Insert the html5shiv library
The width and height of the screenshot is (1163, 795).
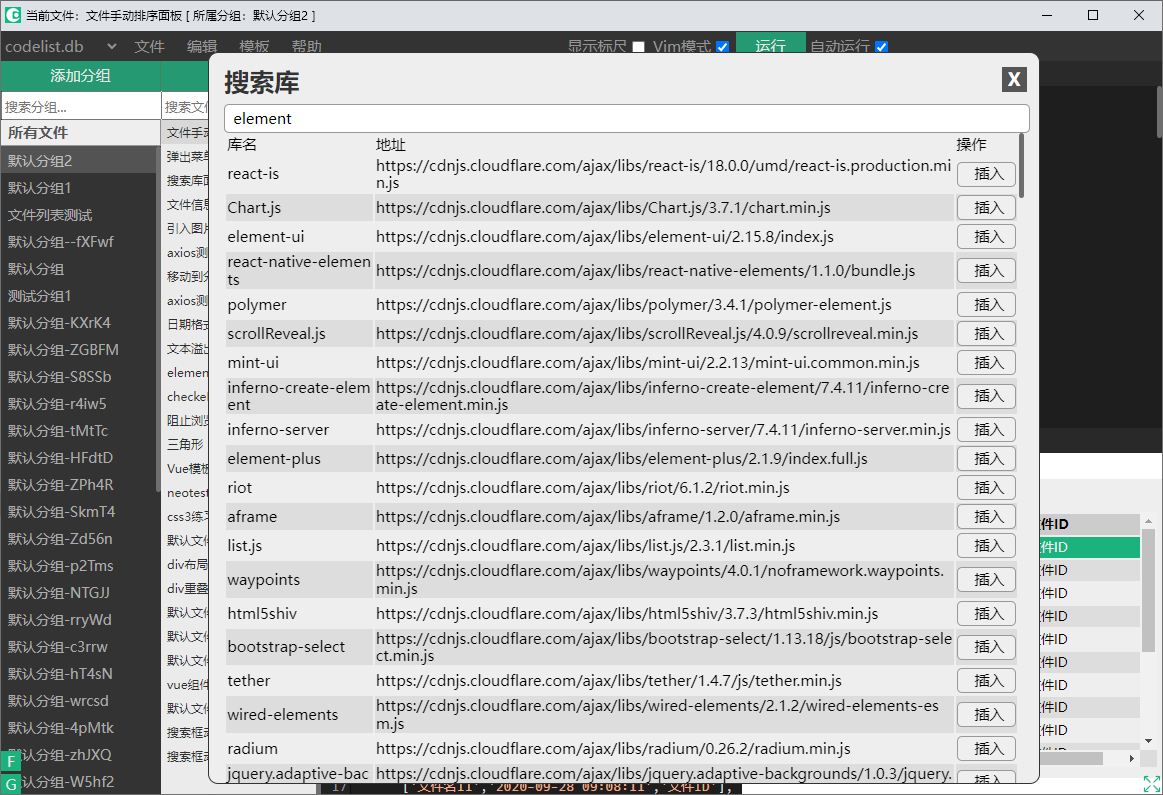coord(986,613)
